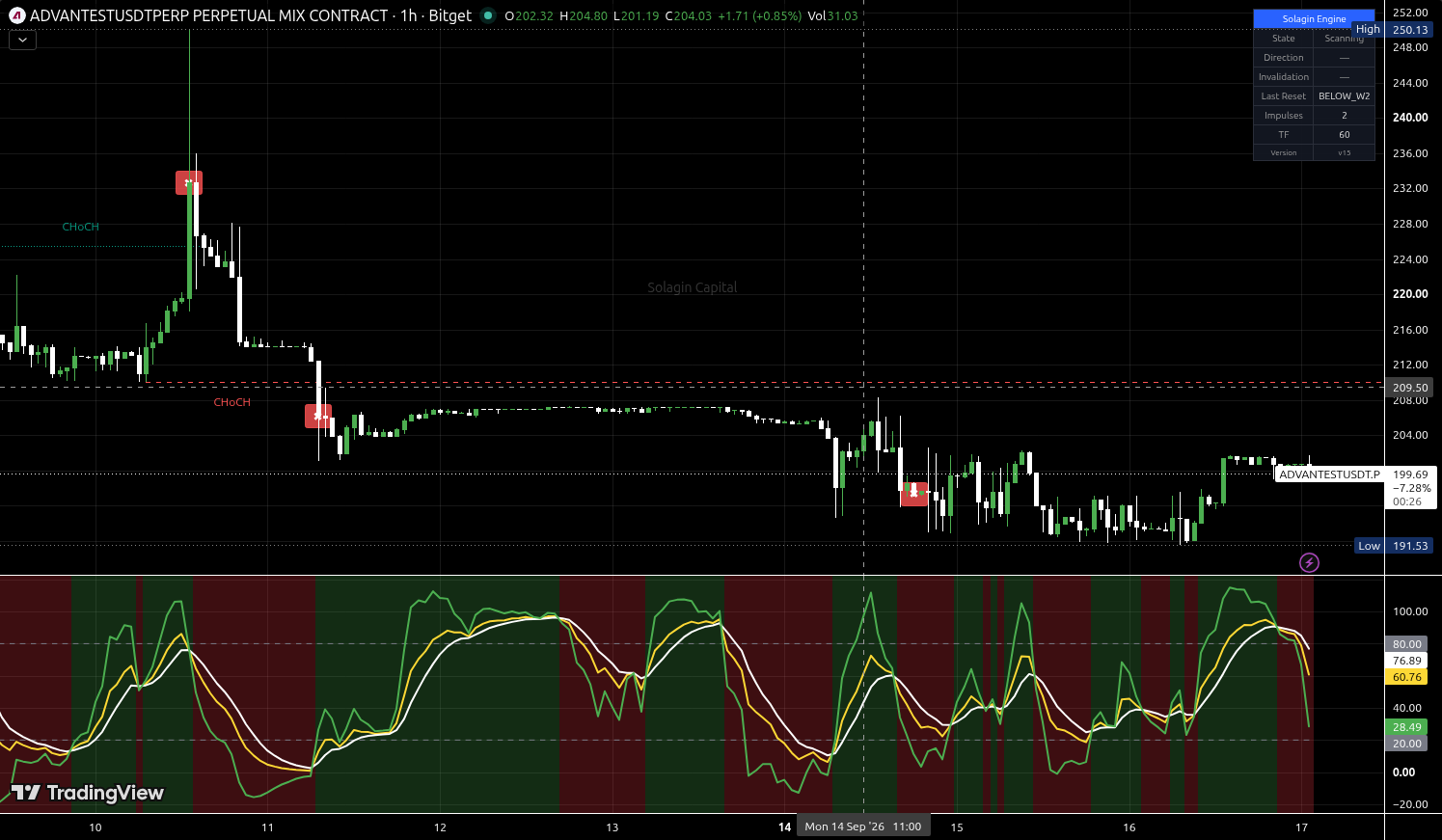Image resolution: width=1442 pixels, height=840 pixels.
Task: Click the yellow 60.76 indicator value label
Action: pyautogui.click(x=1407, y=677)
